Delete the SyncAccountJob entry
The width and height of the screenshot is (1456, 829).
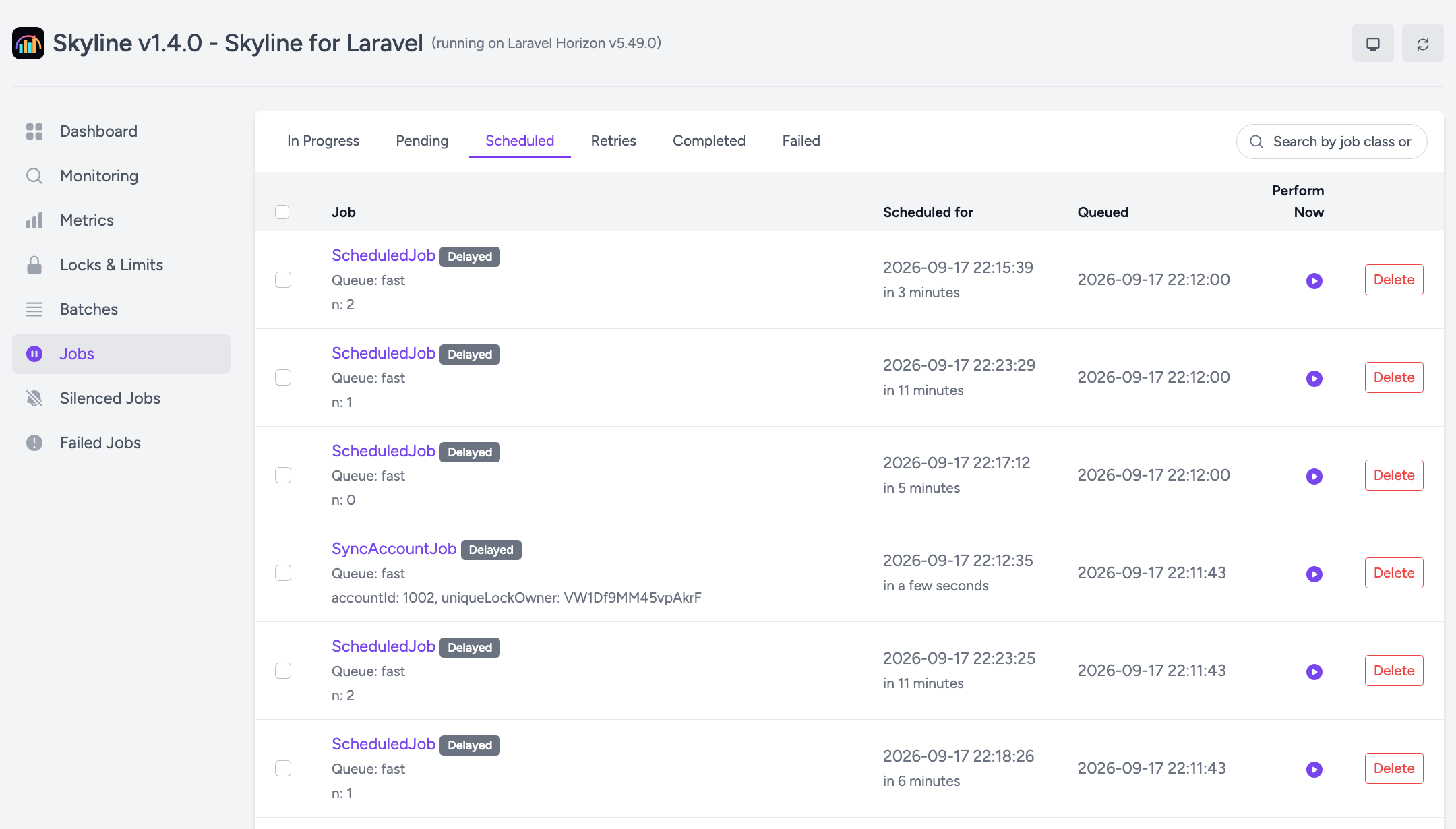[x=1394, y=573]
